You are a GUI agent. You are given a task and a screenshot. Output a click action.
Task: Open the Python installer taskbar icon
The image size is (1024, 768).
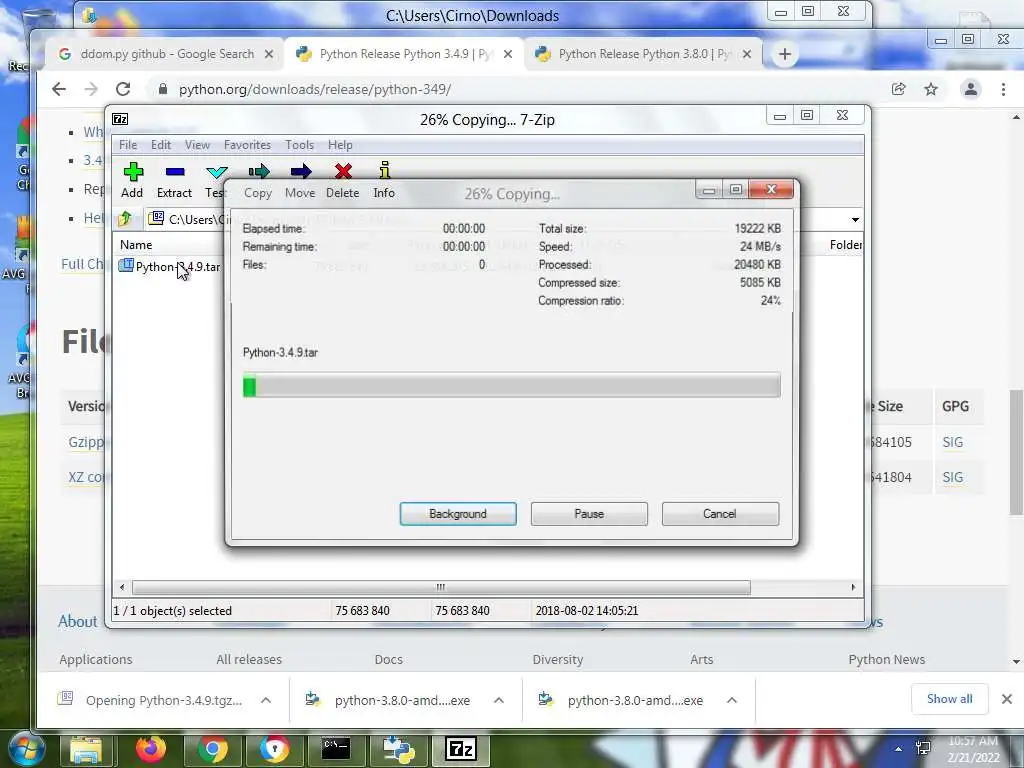(x=399, y=750)
